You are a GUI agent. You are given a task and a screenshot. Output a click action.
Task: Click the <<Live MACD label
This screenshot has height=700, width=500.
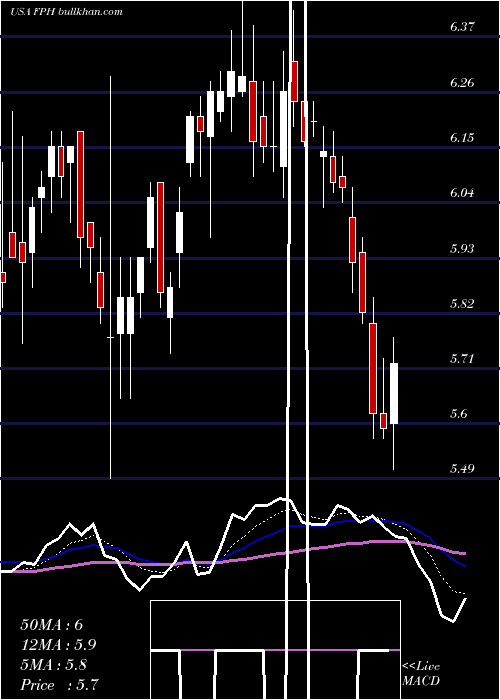421,673
